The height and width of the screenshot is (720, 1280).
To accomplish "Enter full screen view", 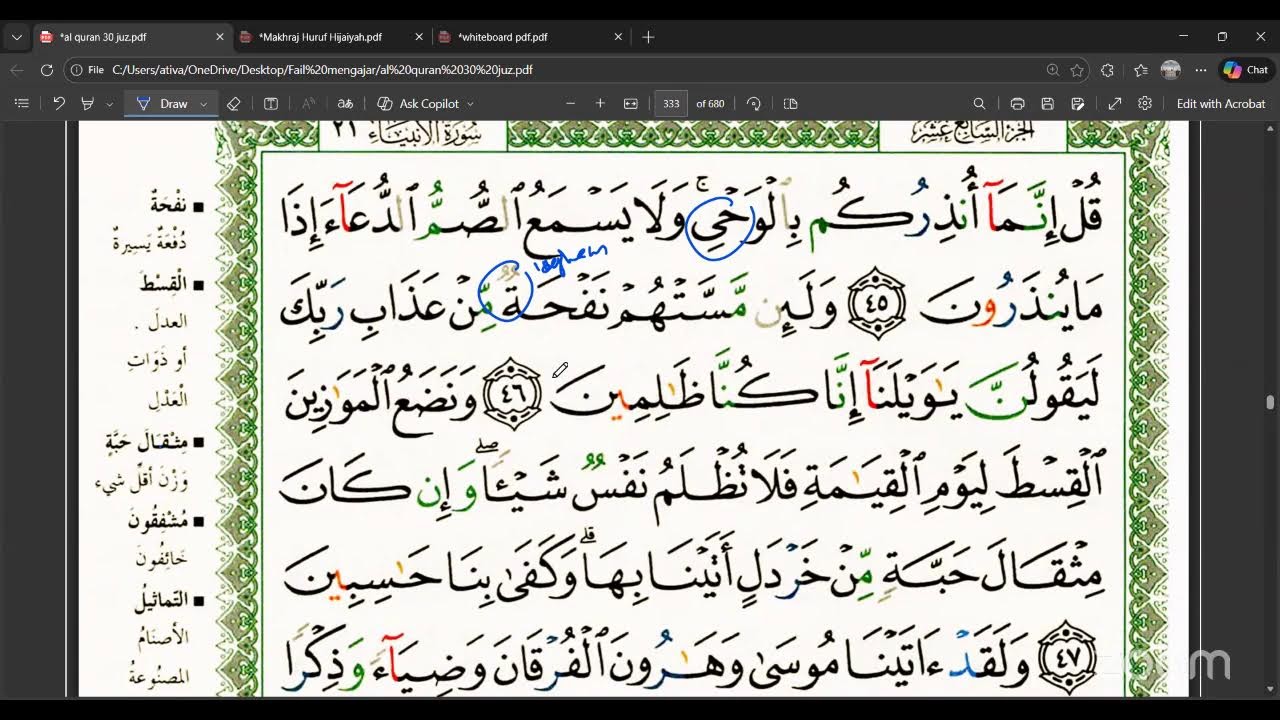I will click(x=1115, y=103).
